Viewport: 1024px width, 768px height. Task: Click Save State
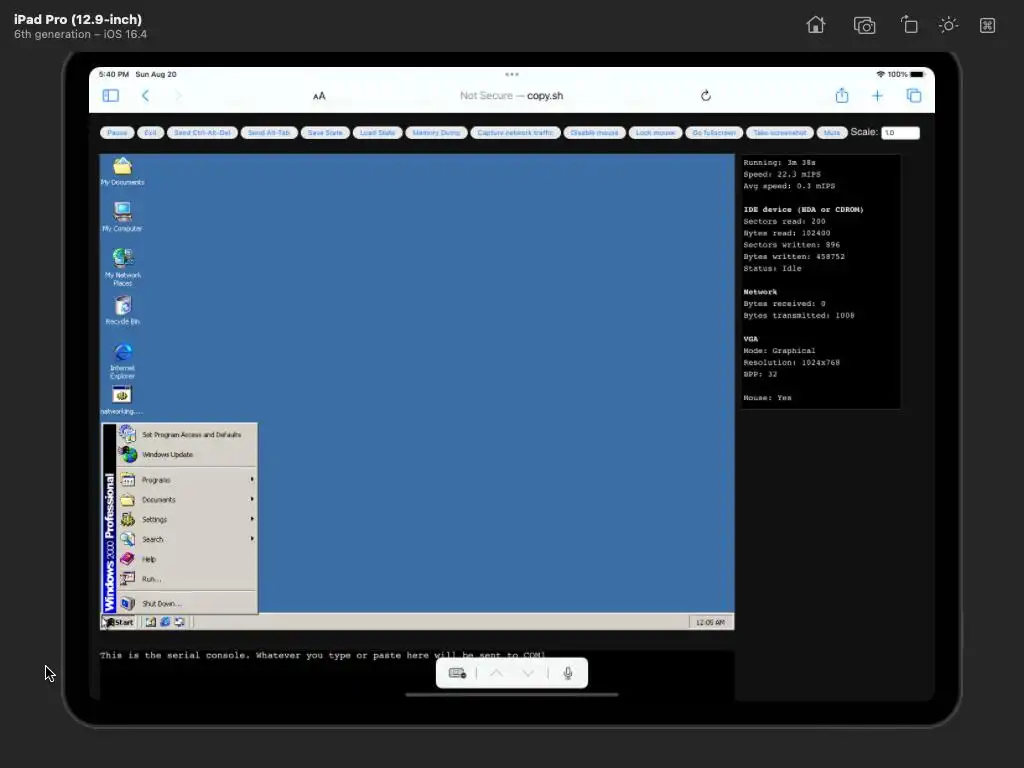click(325, 133)
